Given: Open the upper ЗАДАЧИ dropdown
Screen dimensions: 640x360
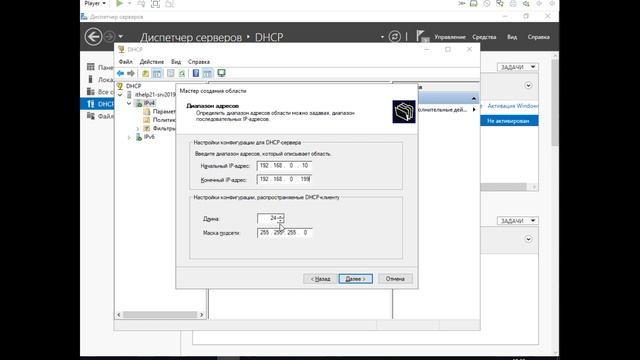Looking at the screenshot, I should coord(518,67).
